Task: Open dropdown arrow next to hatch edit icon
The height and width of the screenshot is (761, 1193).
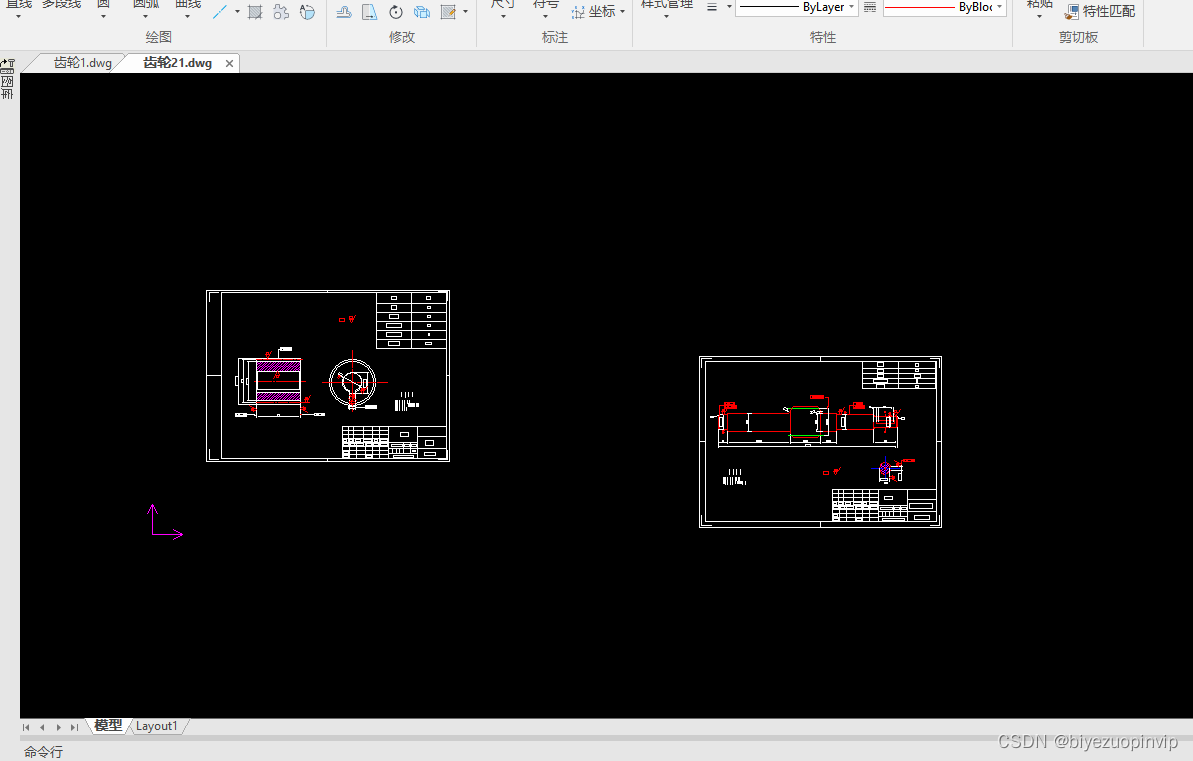Action: pos(465,11)
